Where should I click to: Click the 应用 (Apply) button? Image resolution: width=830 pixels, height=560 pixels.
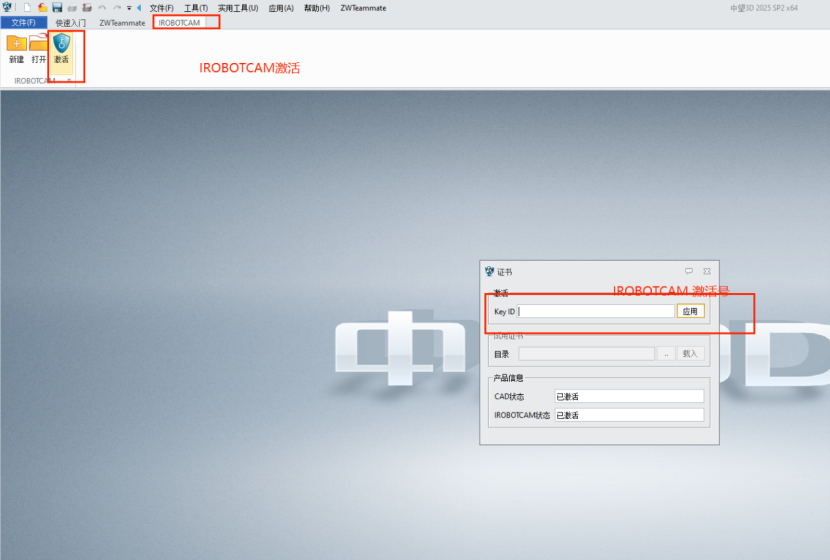[690, 311]
